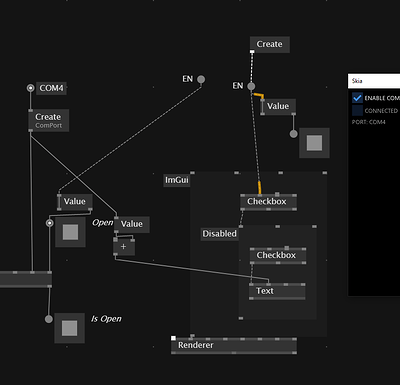Viewport: 400px width, 385px height.
Task: Click the EN circle with dashed link to Value
Action: (201, 79)
